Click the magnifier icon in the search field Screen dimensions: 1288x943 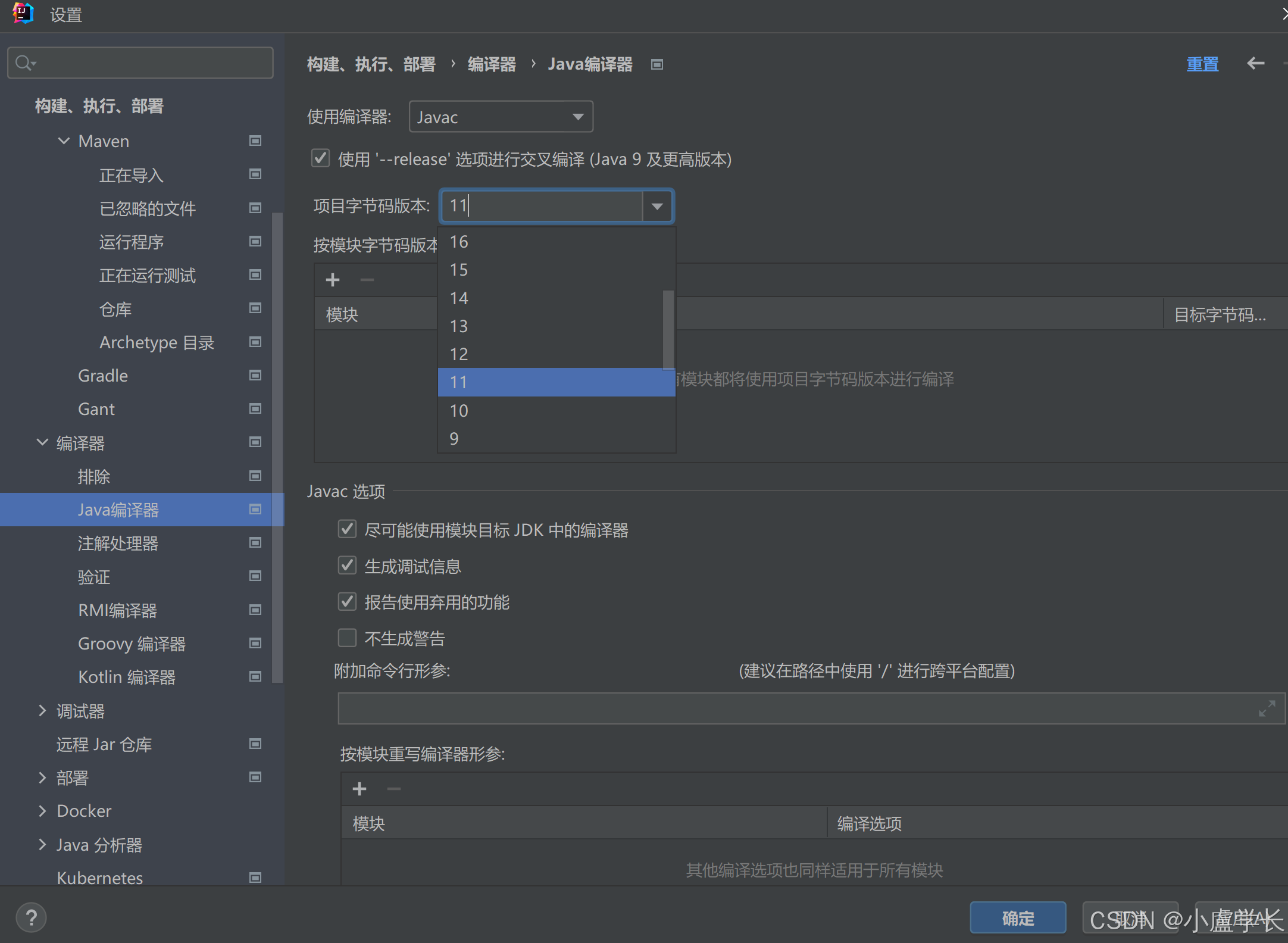point(24,63)
